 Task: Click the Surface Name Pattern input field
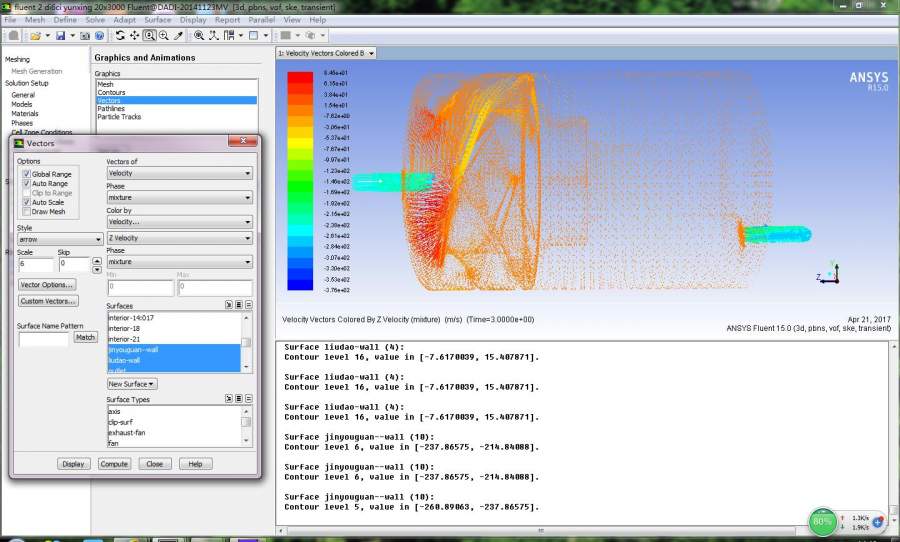click(44, 338)
